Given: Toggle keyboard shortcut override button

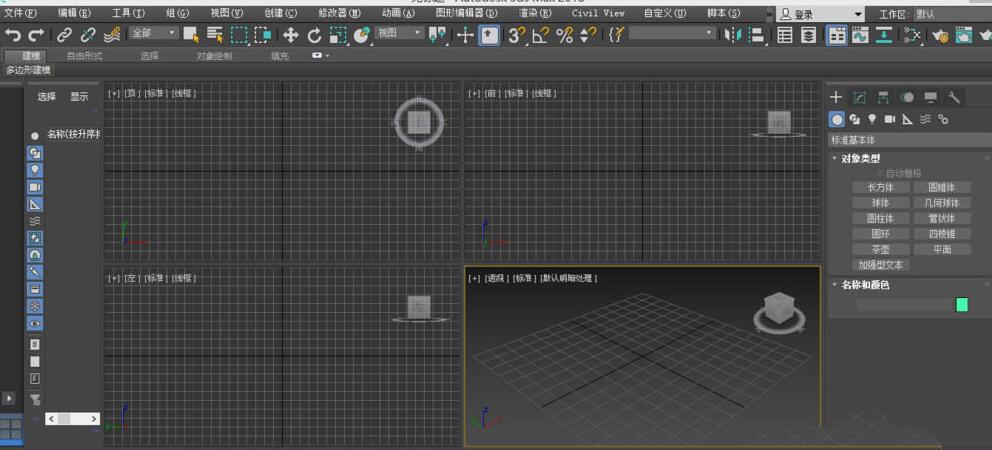Looking at the screenshot, I should pyautogui.click(x=488, y=35).
